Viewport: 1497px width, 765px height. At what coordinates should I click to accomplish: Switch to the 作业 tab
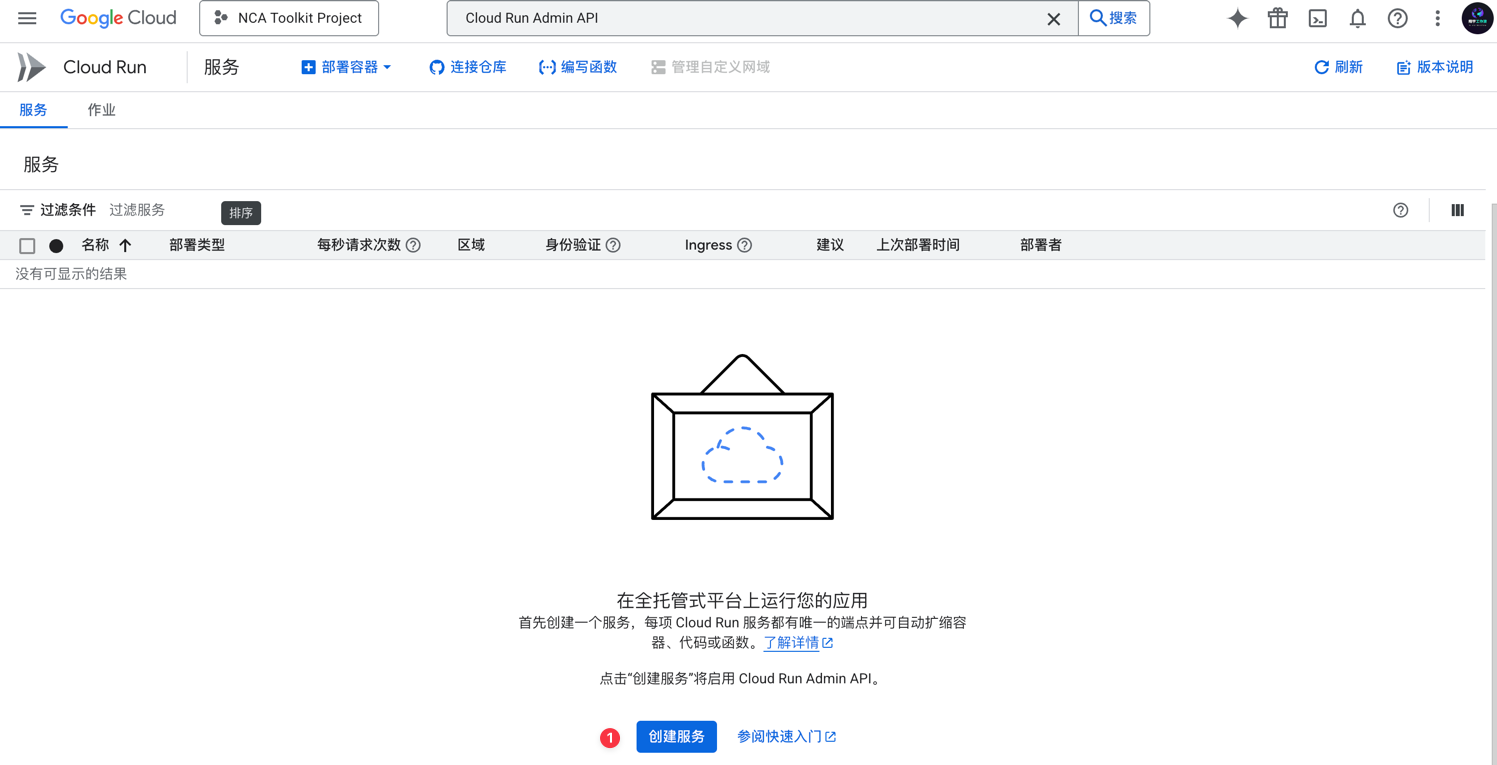(101, 110)
